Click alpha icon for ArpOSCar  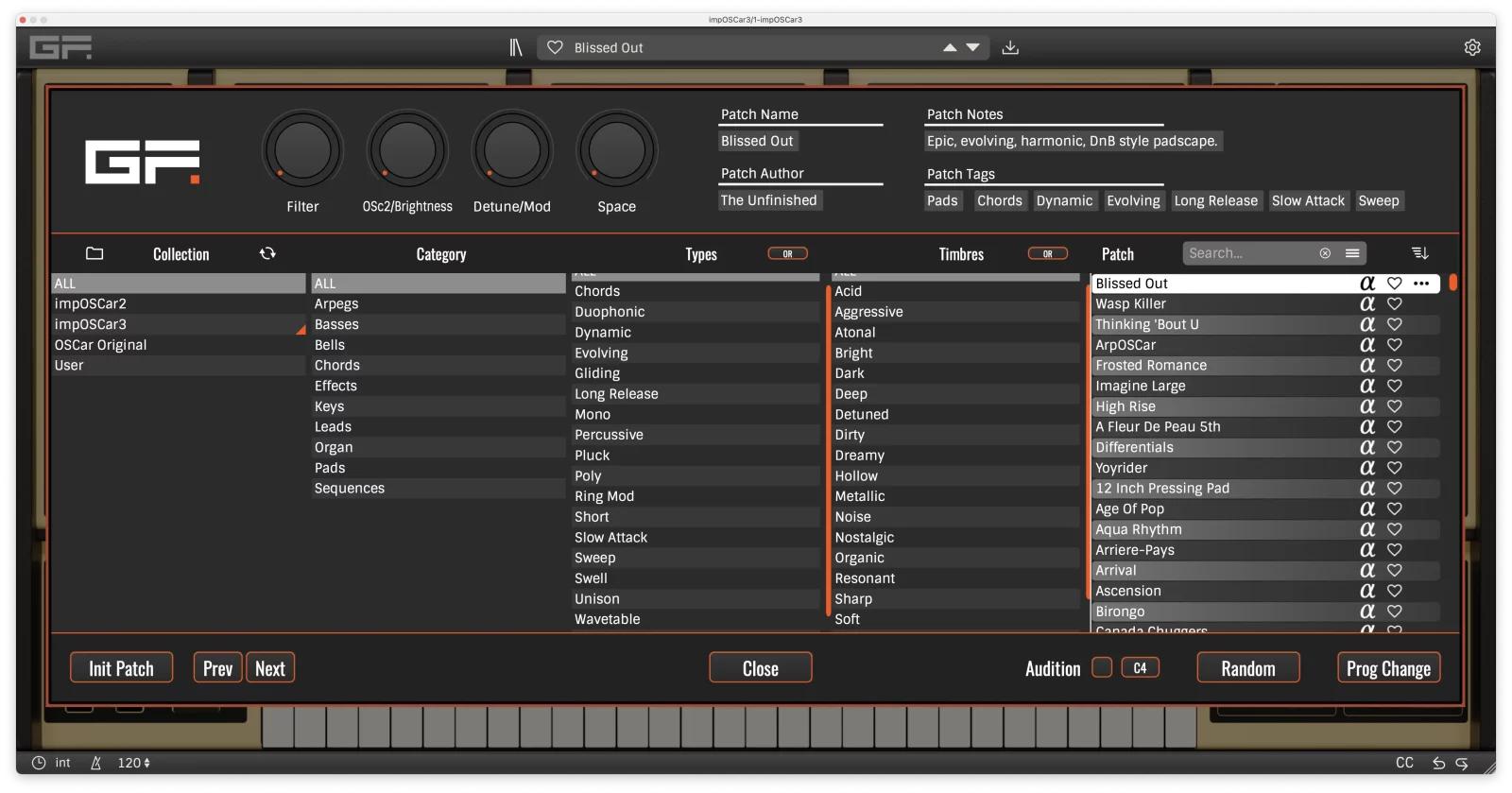1367,345
